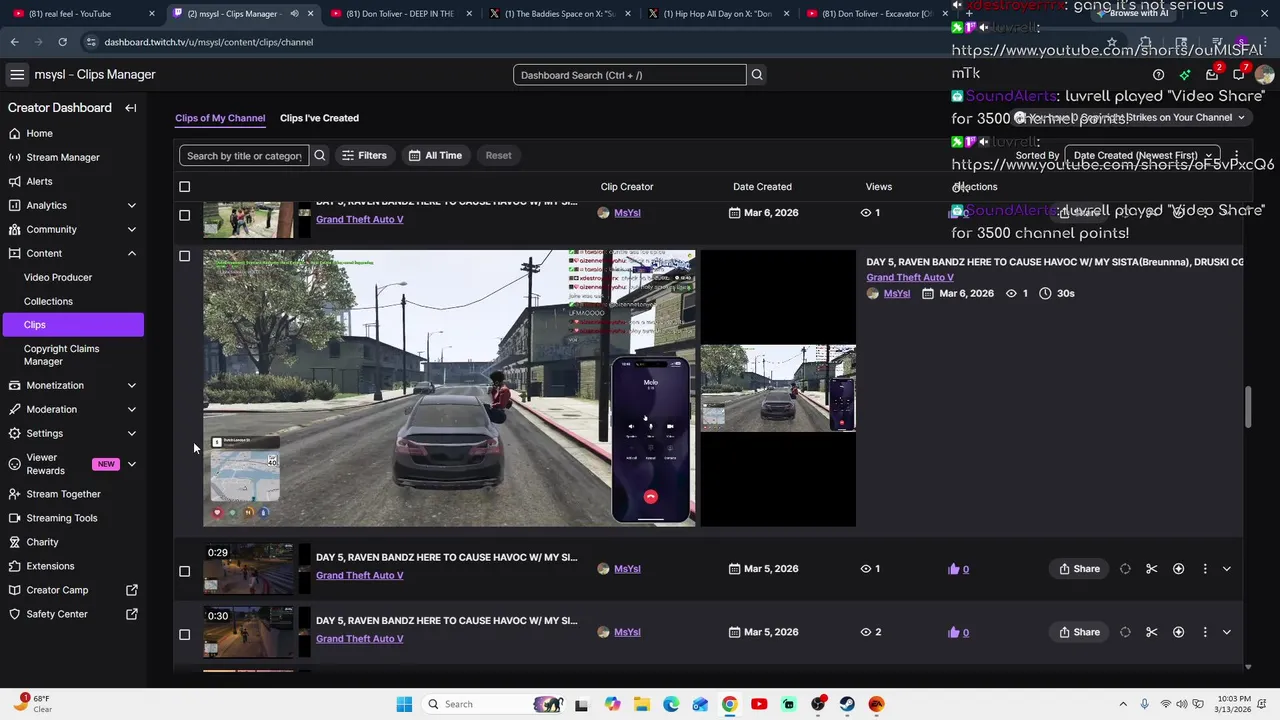Screen dimensions: 1280x720
Task: Expand the Moderation sidebar section
Action: click(131, 409)
